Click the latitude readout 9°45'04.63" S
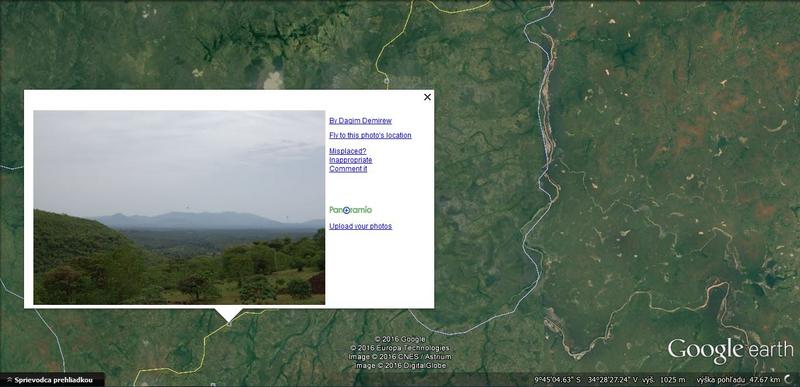The height and width of the screenshot is (387, 800). click(558, 380)
